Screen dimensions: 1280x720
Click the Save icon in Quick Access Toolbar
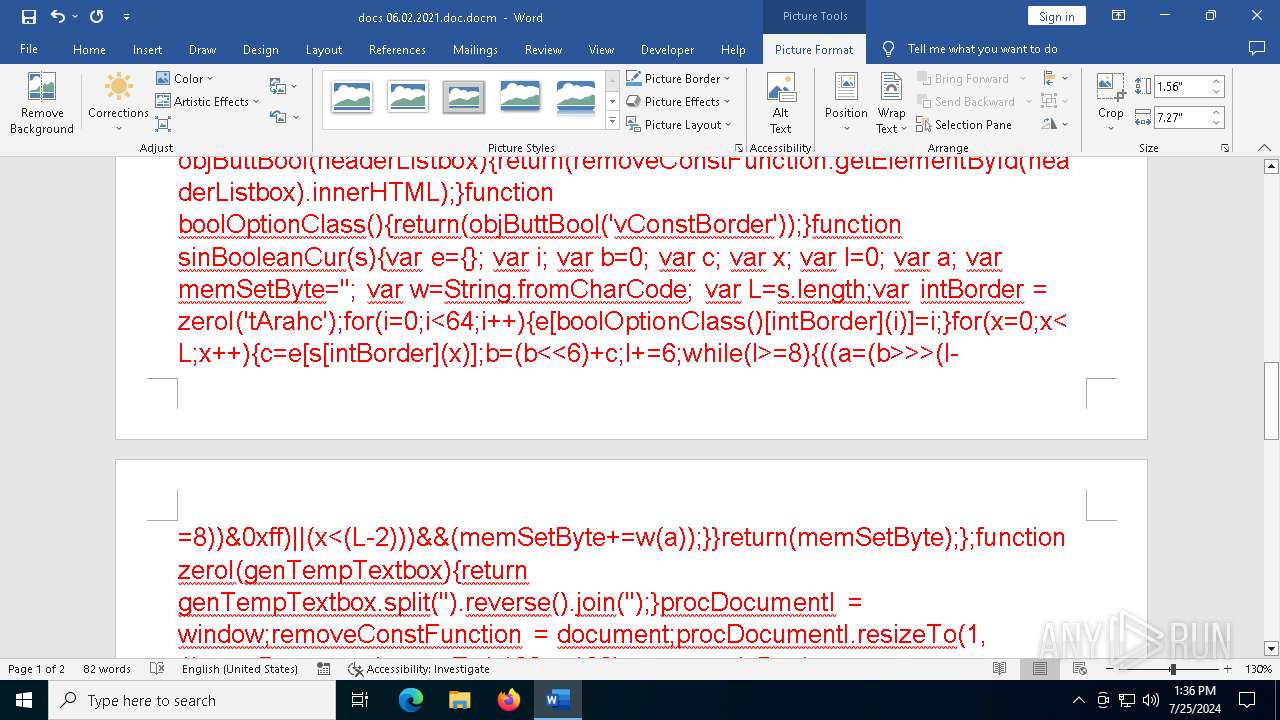click(x=28, y=17)
